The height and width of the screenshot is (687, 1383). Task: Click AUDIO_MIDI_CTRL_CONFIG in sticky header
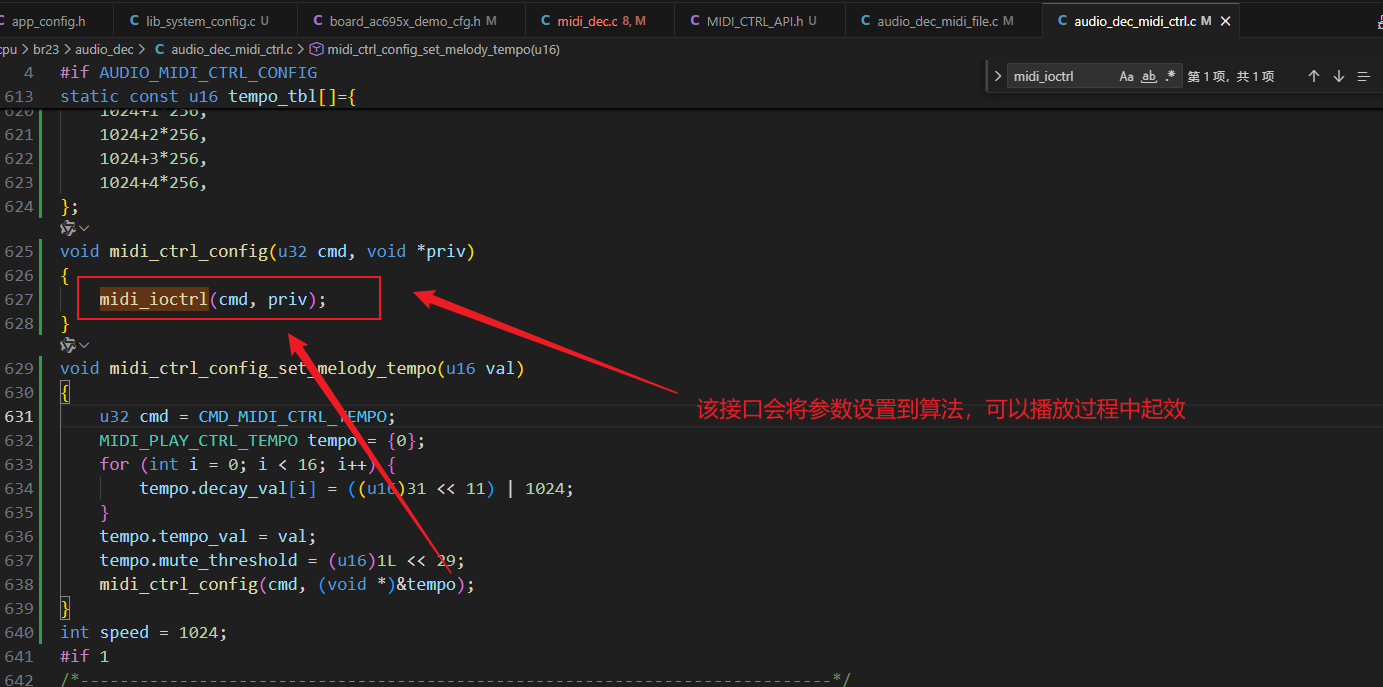pos(208,72)
